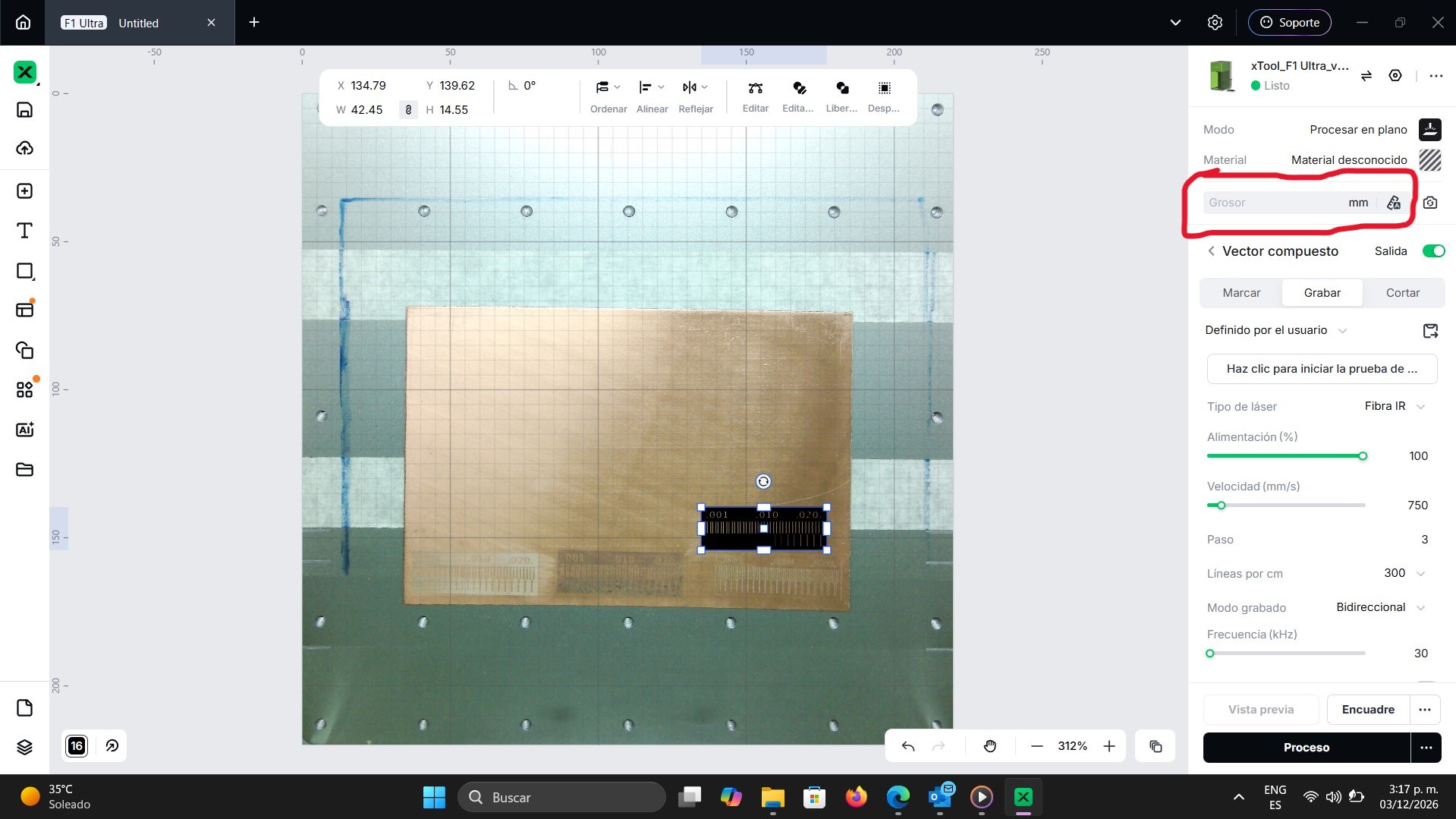Save parameters with the preset save icon
Viewport: 1456px width, 819px height.
pyautogui.click(x=1430, y=331)
